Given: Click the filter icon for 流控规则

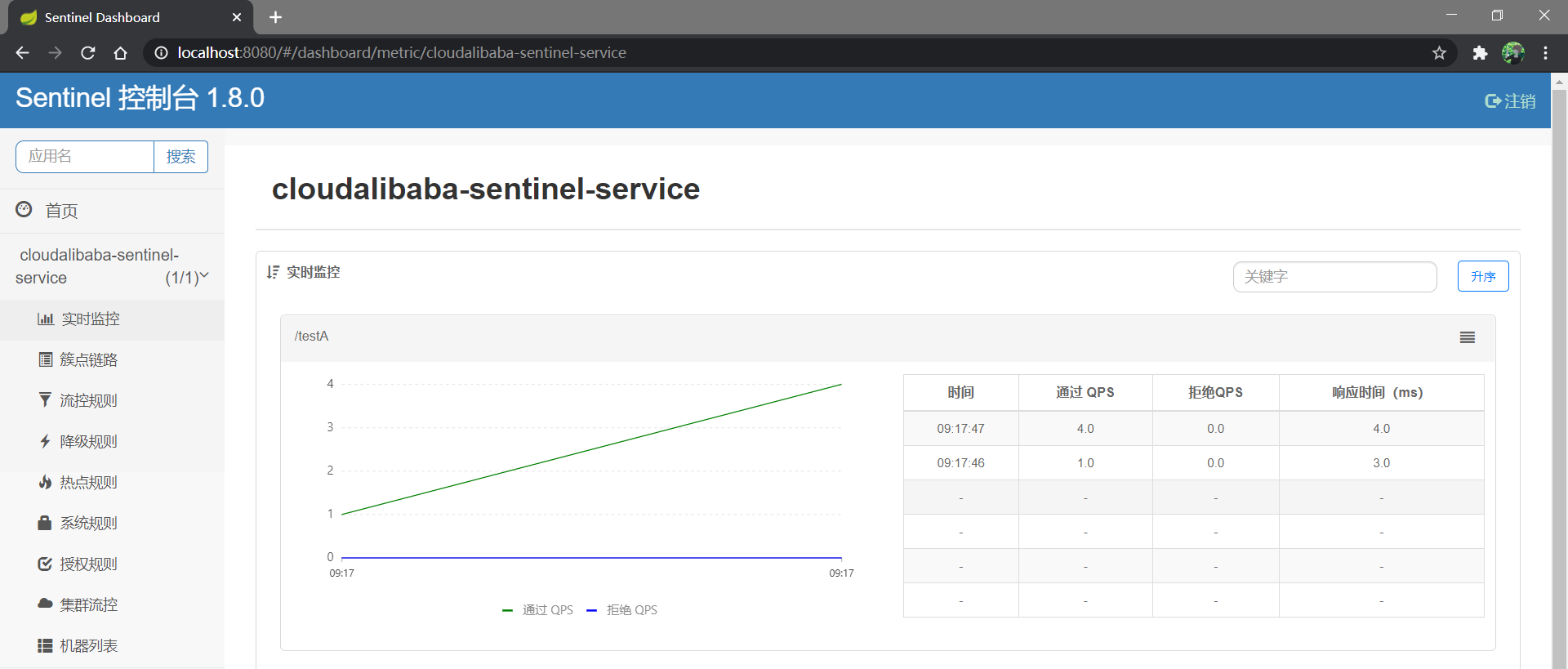Looking at the screenshot, I should [x=45, y=399].
